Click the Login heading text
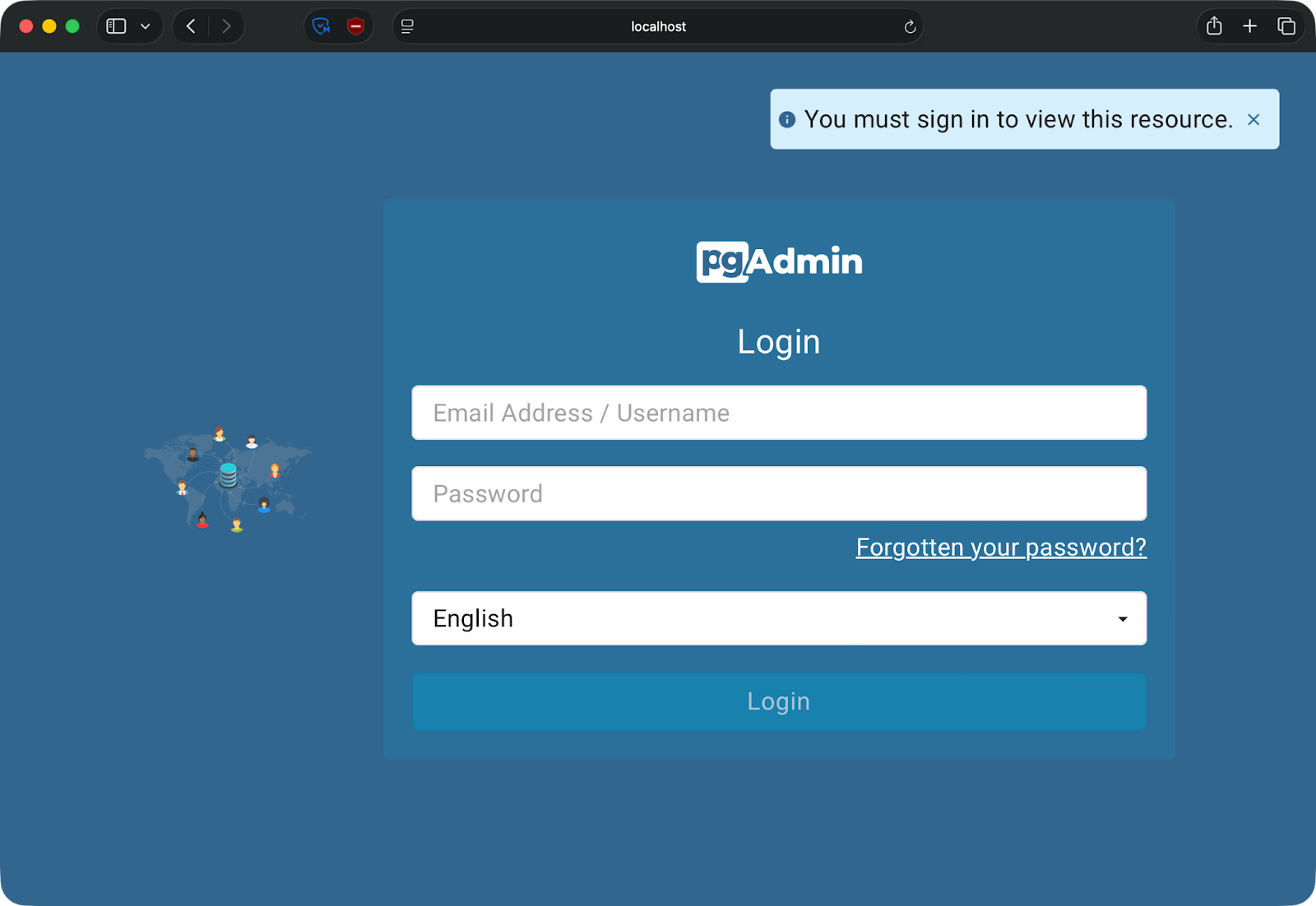This screenshot has width=1316, height=906. [779, 342]
